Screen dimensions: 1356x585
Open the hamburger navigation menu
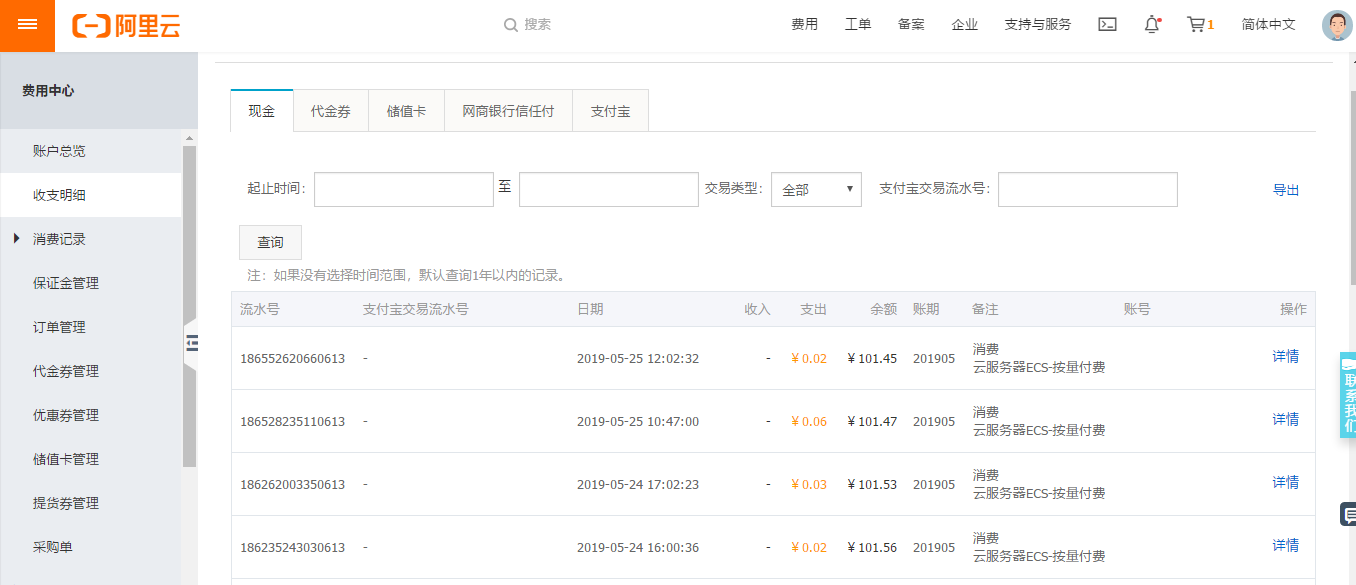click(x=27, y=25)
